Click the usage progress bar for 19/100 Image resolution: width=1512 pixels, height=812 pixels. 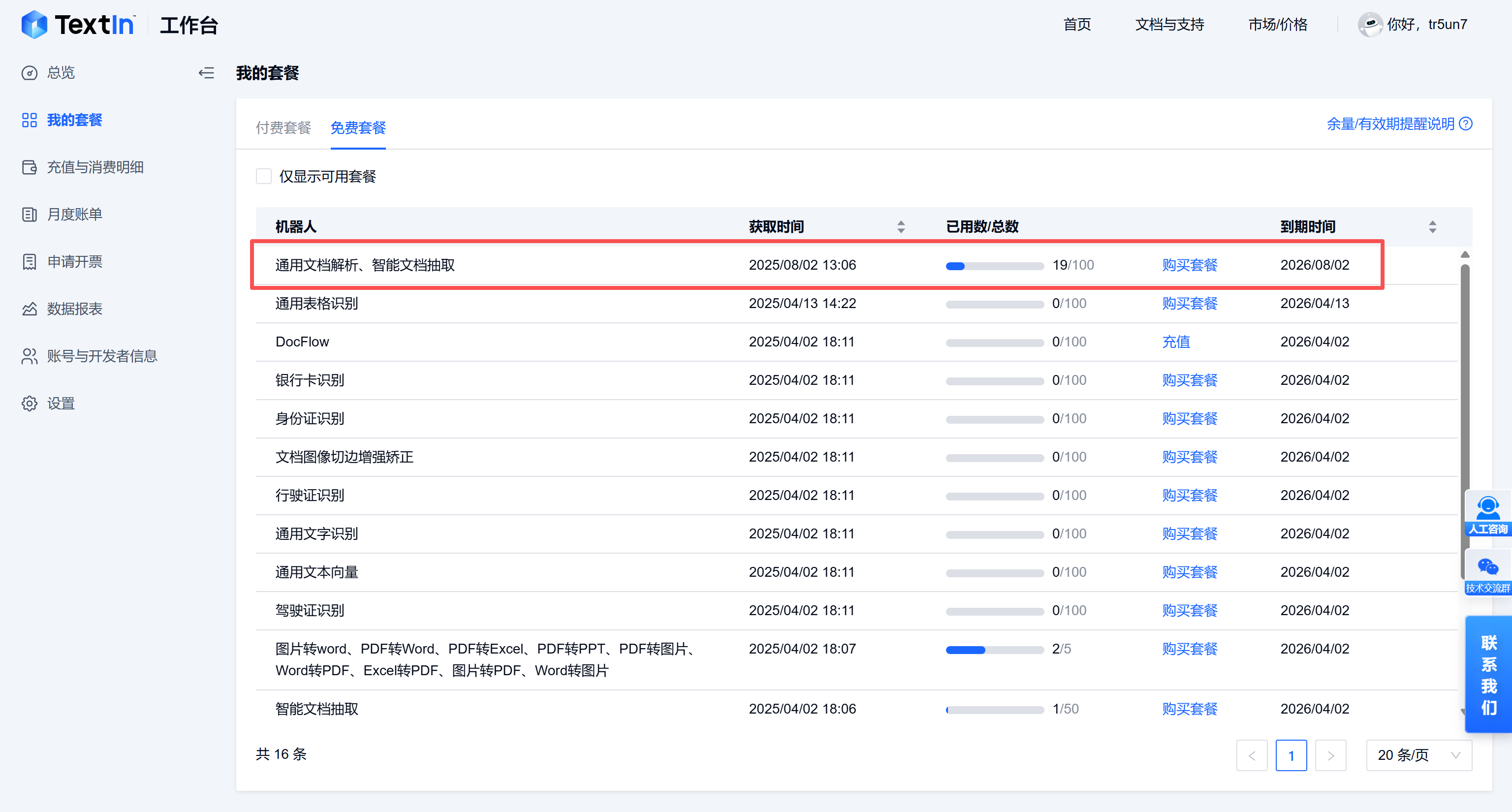tap(994, 266)
